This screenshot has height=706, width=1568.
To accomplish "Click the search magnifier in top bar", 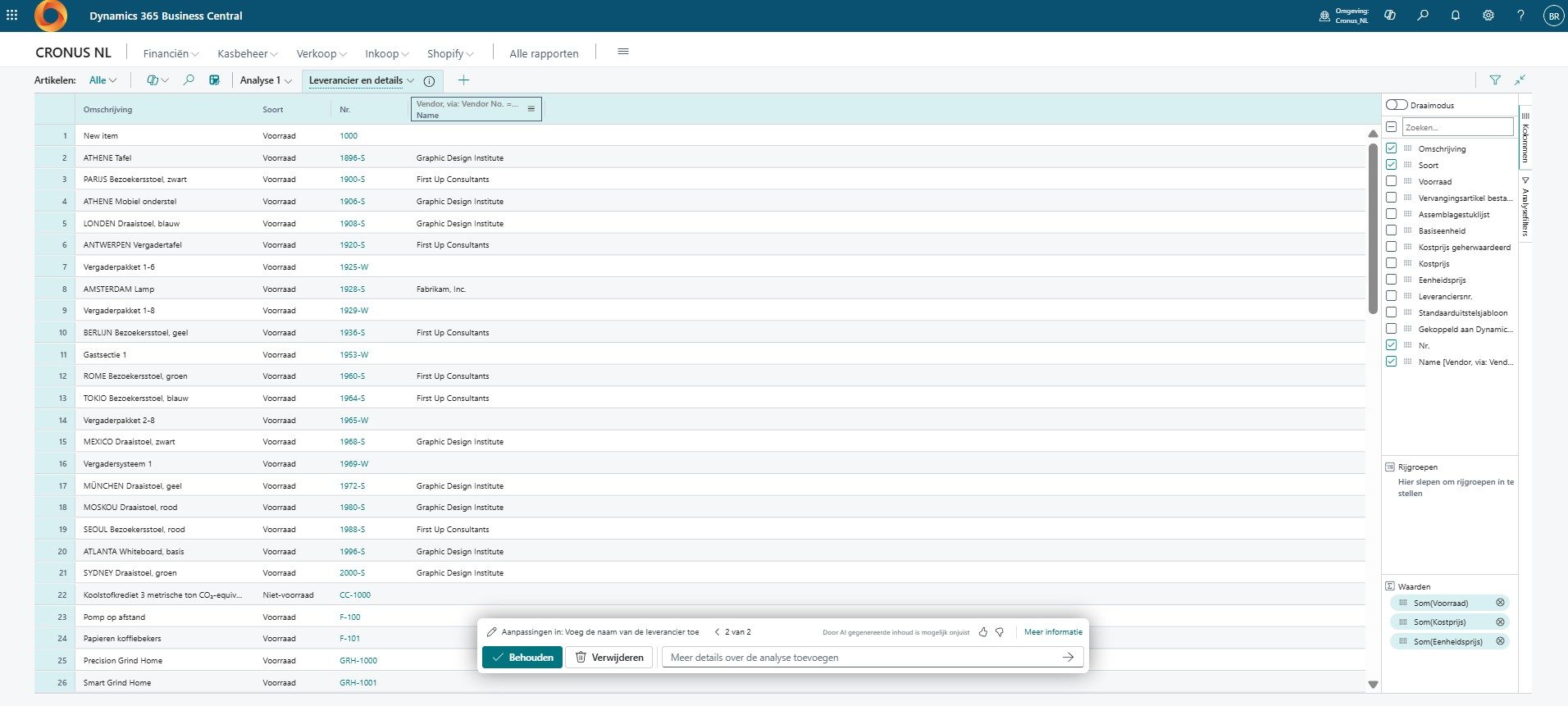I will pos(1423,16).
